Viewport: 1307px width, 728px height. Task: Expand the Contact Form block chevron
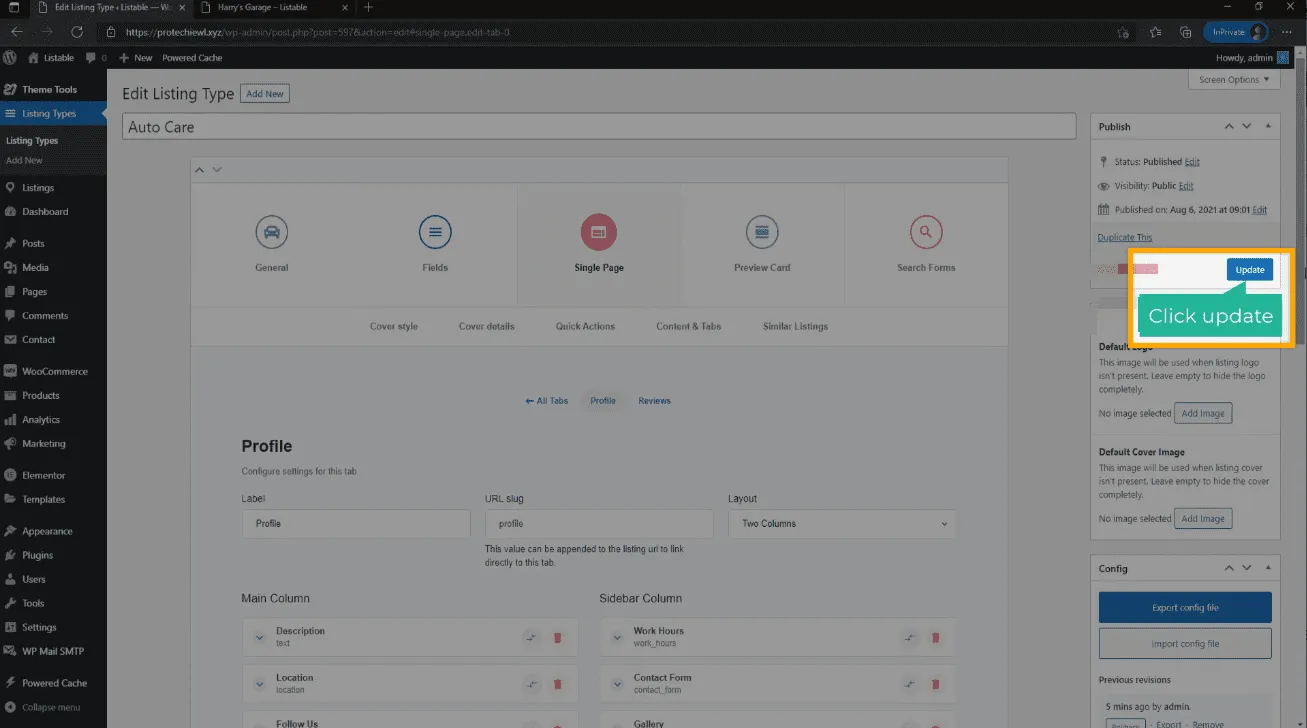click(617, 684)
